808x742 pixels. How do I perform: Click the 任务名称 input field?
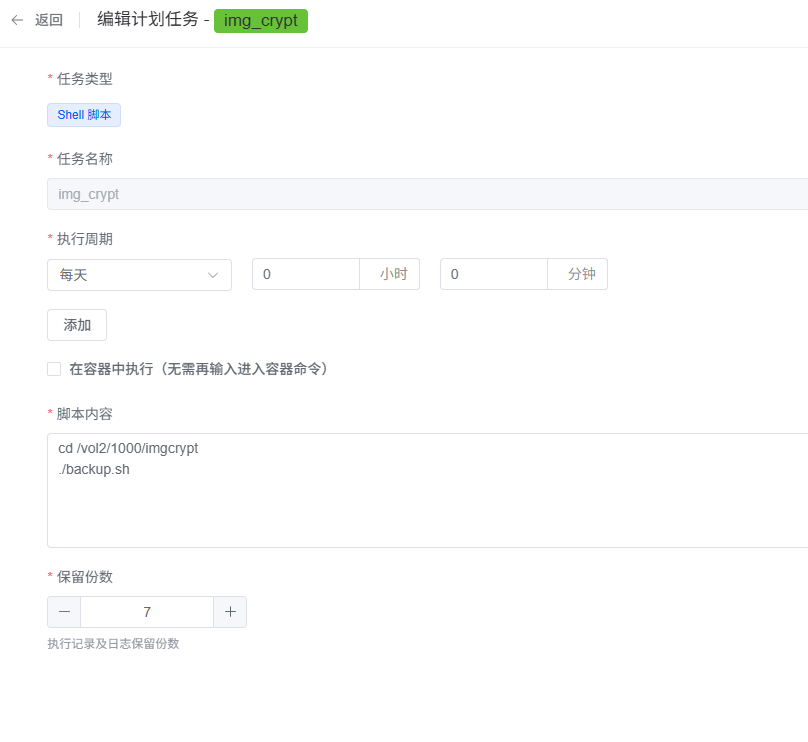tap(428, 194)
